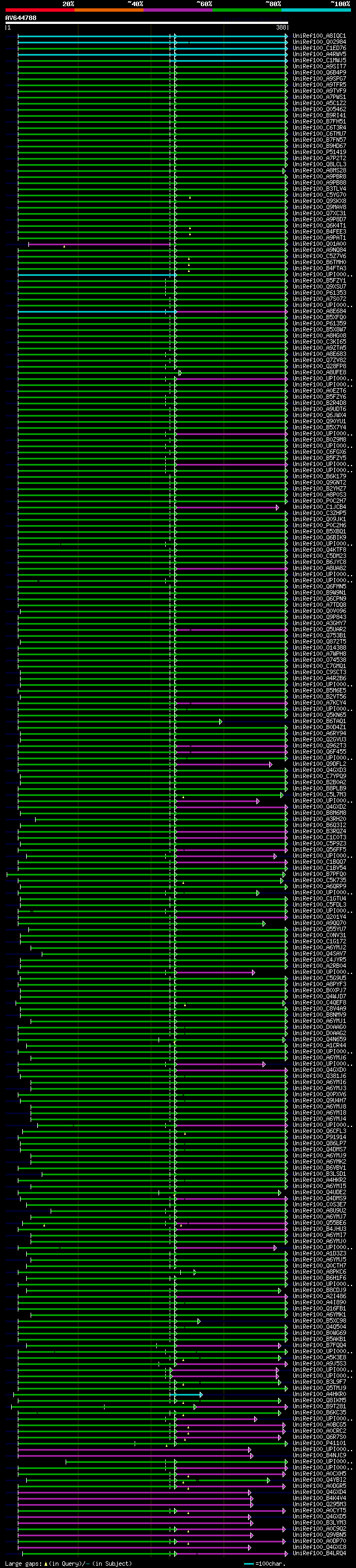Click the UniRef100_A1D3Z3 label
The width and height of the screenshot is (356, 1568).
[x=319, y=1253]
